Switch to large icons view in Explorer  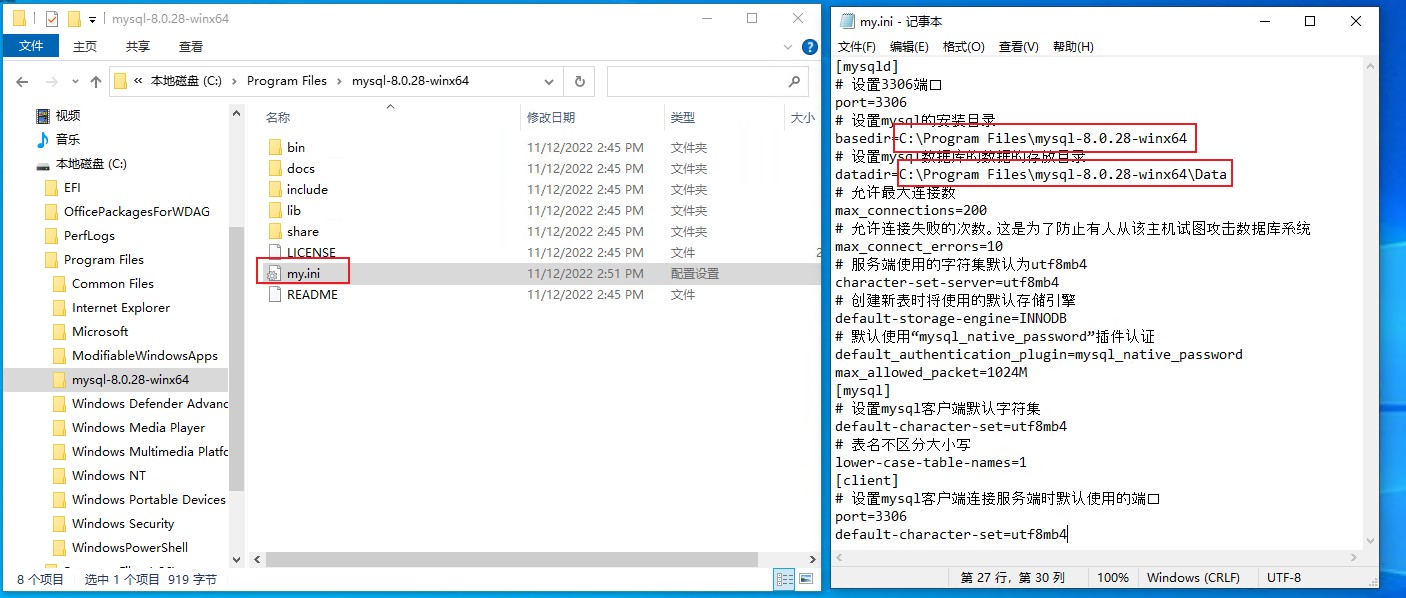(806, 579)
